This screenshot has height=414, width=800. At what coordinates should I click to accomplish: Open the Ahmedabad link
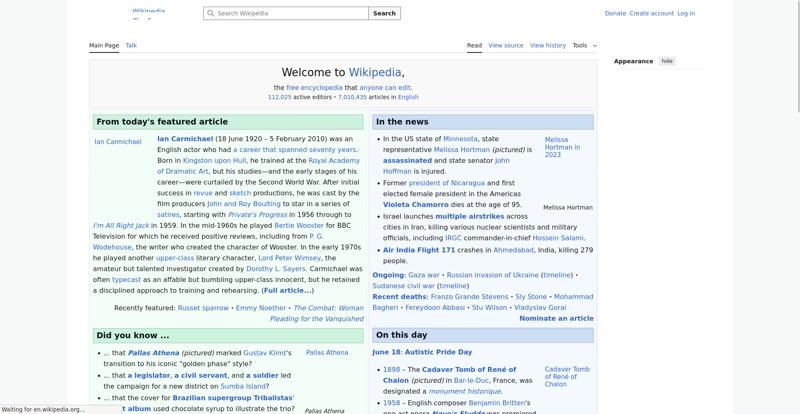513,250
